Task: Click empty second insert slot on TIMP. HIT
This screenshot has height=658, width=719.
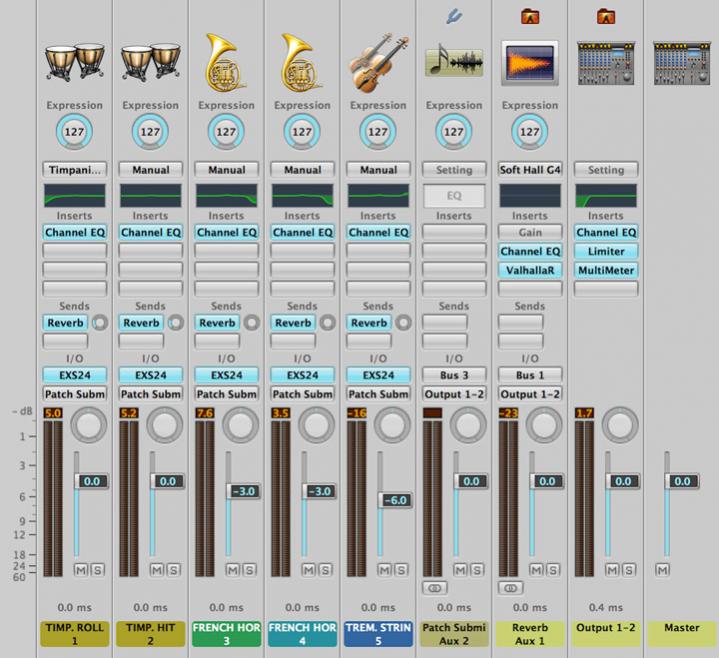Action: [x=150, y=251]
